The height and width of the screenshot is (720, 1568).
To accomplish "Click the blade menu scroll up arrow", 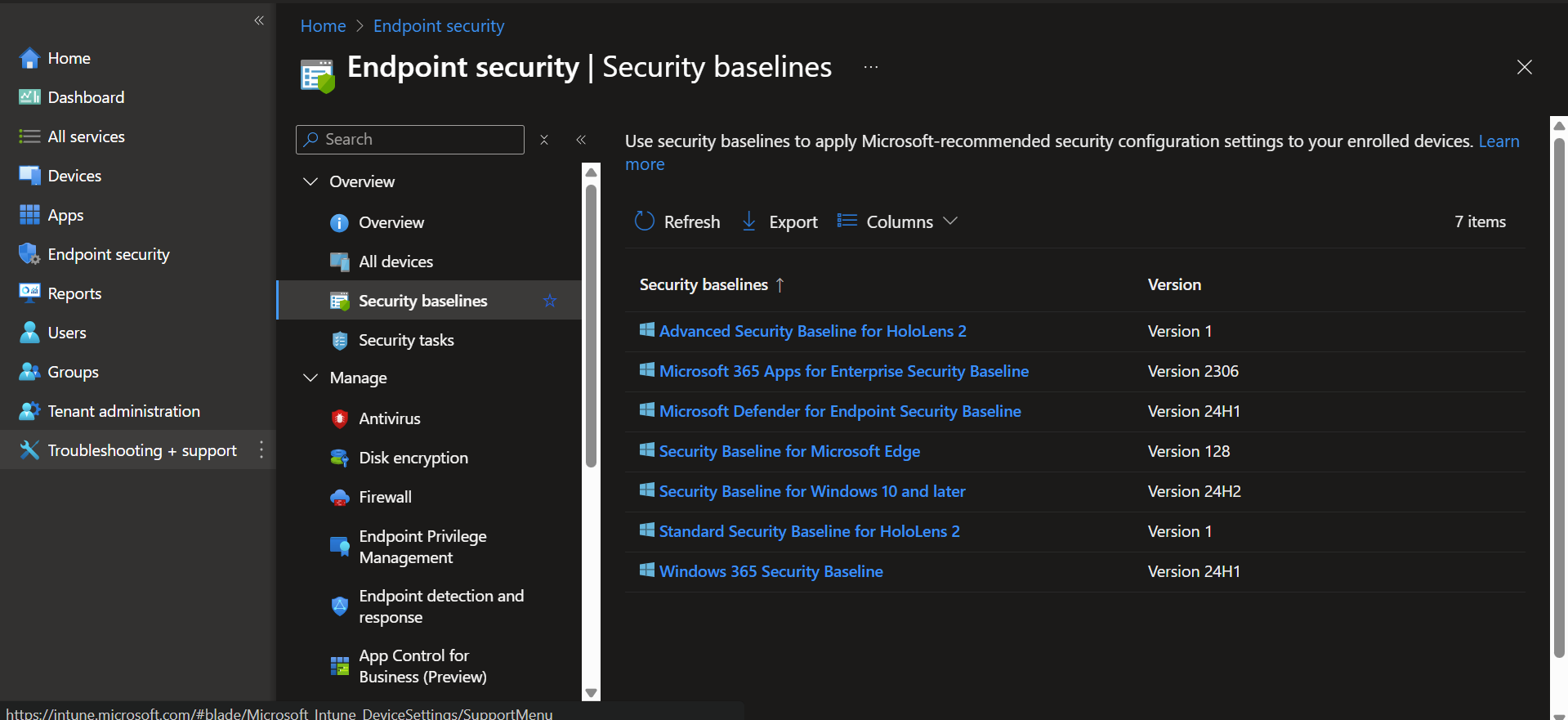I will (591, 172).
